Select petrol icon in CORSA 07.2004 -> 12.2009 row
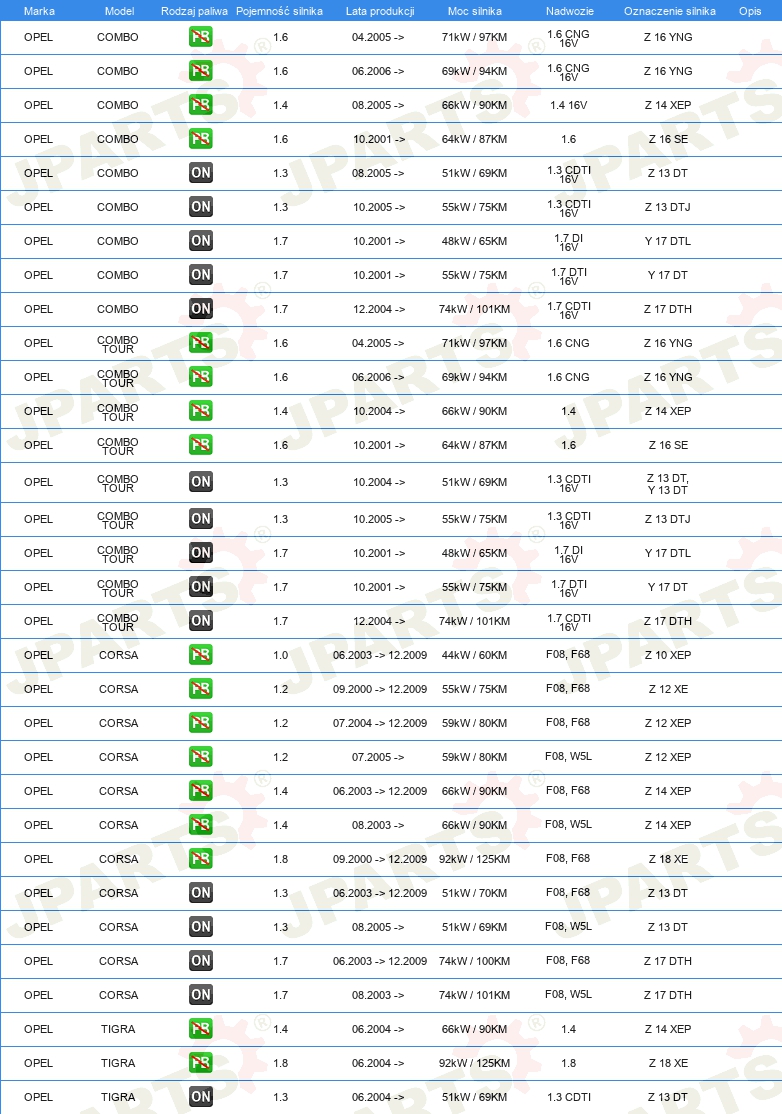 (201, 723)
